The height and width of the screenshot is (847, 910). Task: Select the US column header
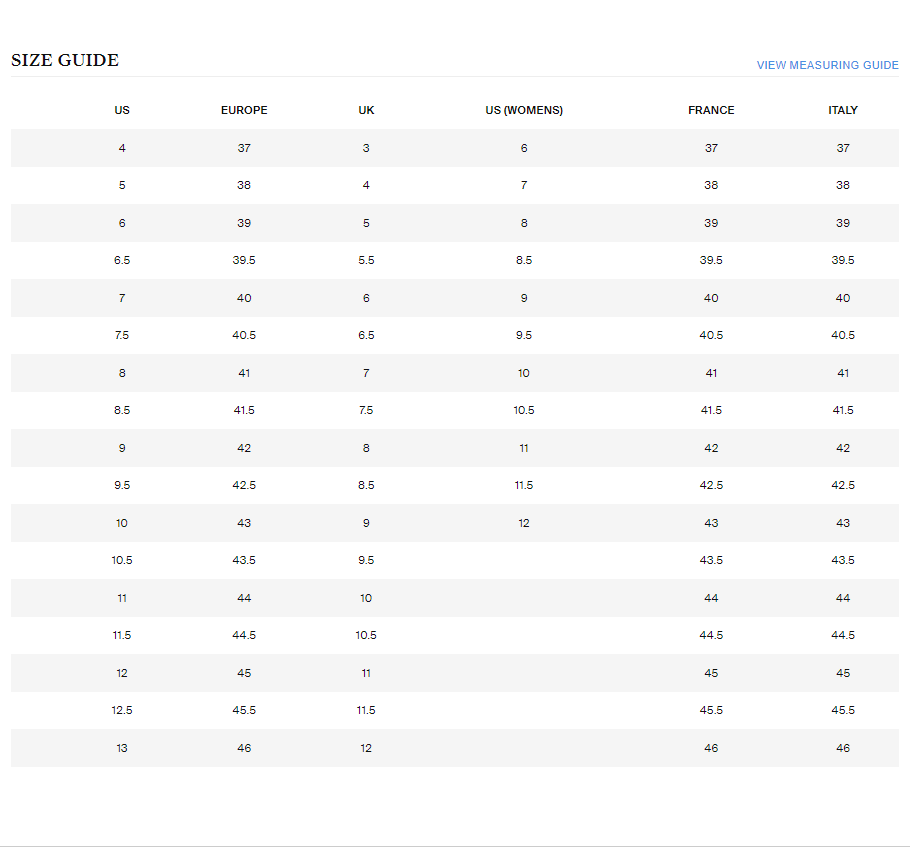(122, 110)
